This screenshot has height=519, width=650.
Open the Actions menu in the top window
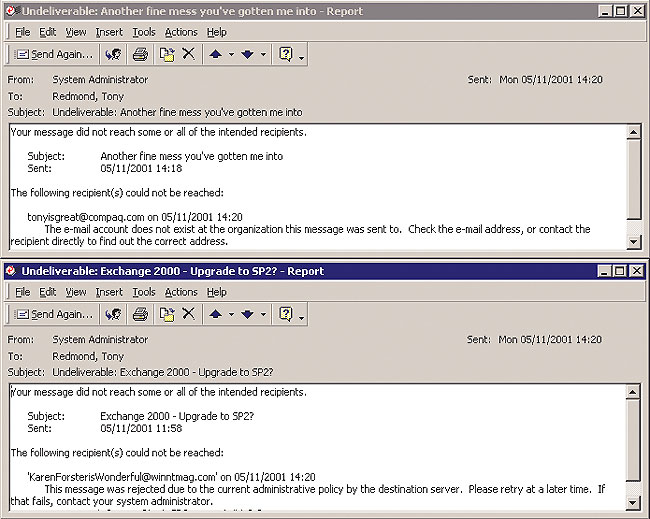pyautogui.click(x=181, y=32)
